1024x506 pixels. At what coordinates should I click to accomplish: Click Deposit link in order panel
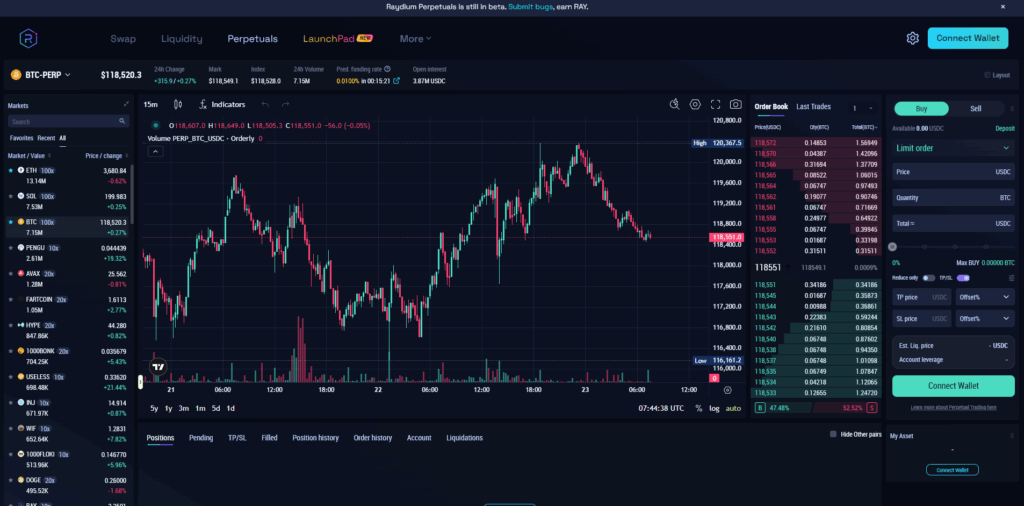coord(1005,129)
